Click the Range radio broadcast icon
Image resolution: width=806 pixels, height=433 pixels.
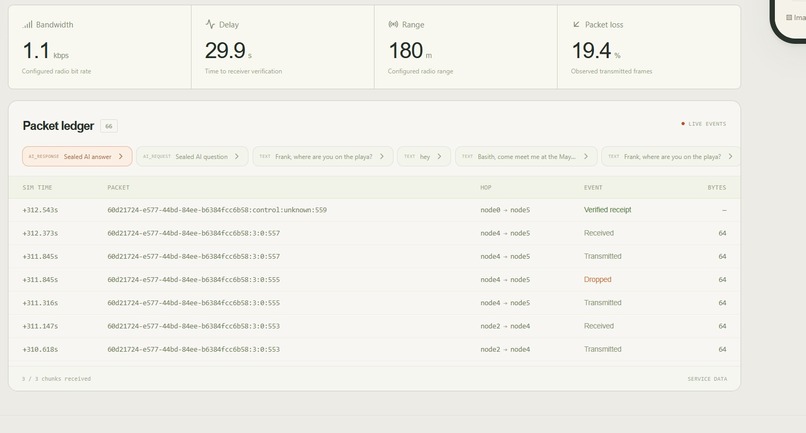393,24
